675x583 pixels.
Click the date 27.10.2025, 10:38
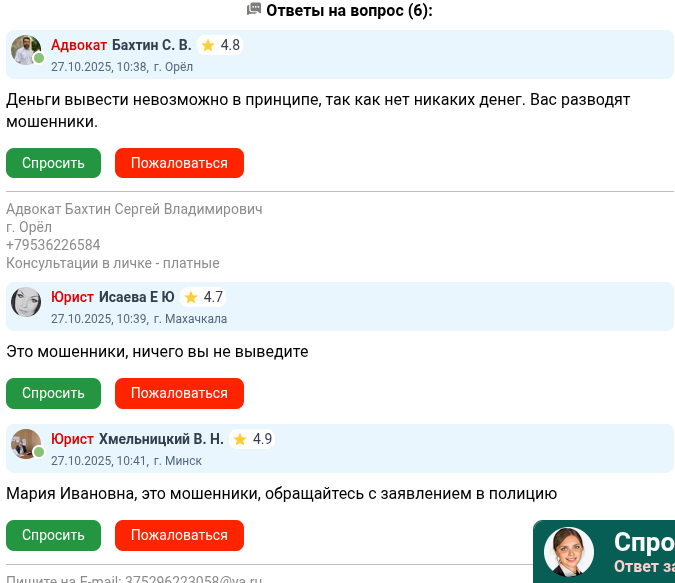[x=99, y=67]
